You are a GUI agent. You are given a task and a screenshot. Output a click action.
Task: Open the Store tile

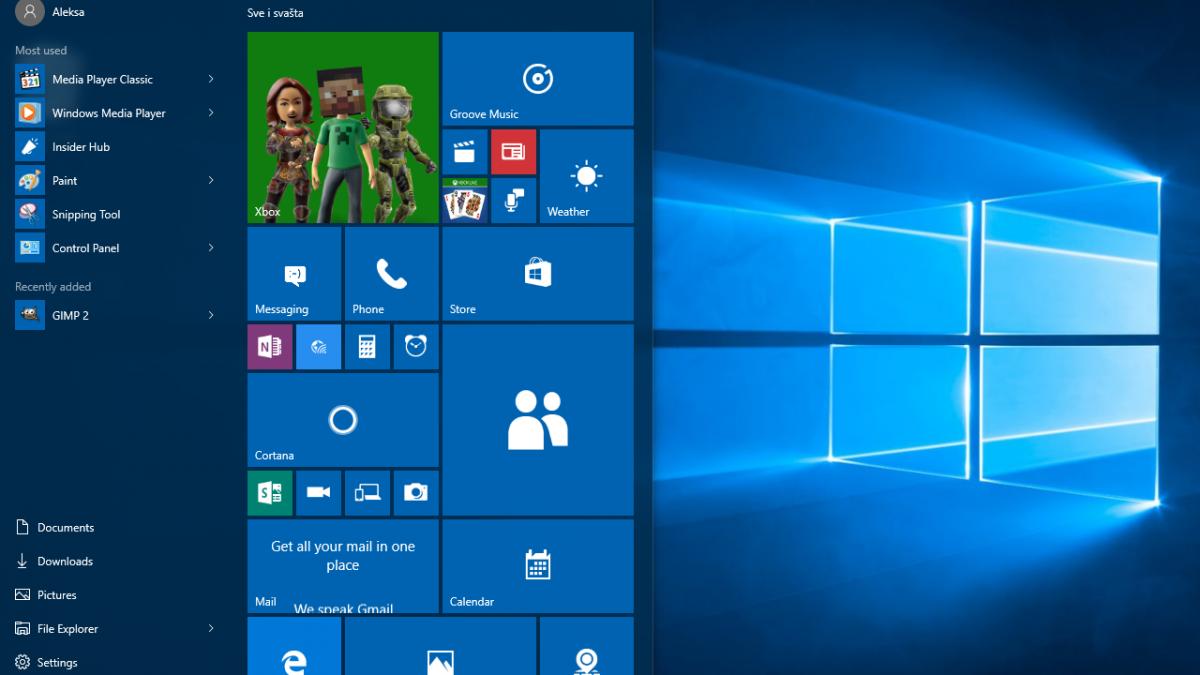coord(537,273)
